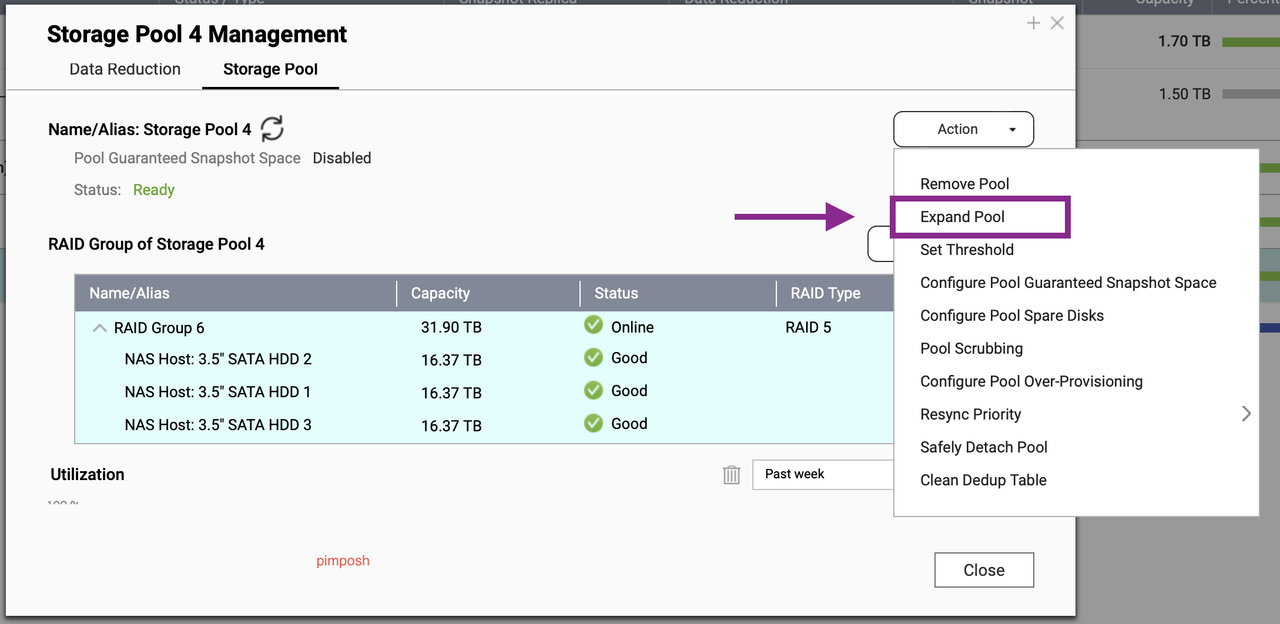Viewport: 1280px width, 624px height.
Task: Click the refresh icon beside Storage Pool 4
Action: coord(272,128)
